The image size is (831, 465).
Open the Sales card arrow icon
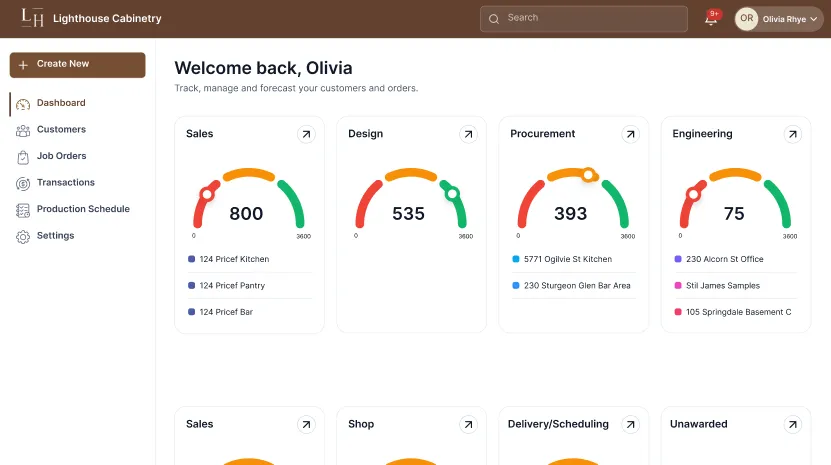tap(306, 134)
